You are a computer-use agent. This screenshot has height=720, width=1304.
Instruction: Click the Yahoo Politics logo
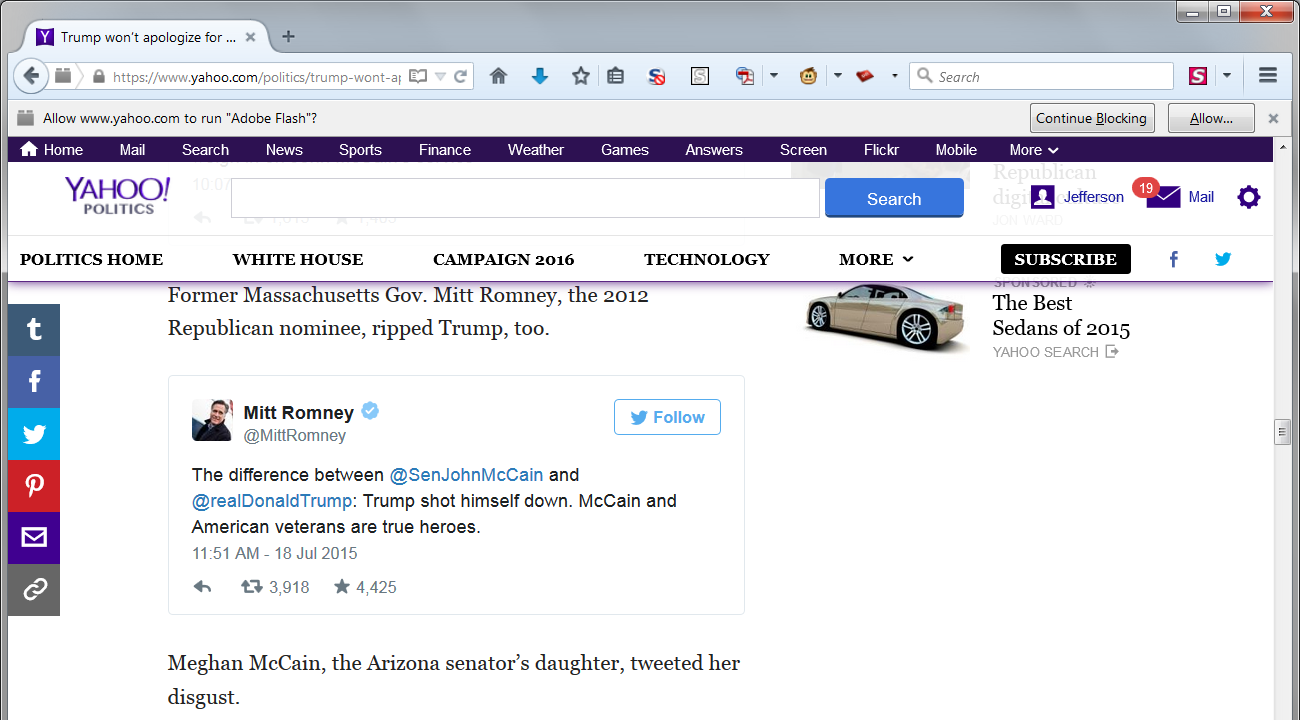pos(118,195)
